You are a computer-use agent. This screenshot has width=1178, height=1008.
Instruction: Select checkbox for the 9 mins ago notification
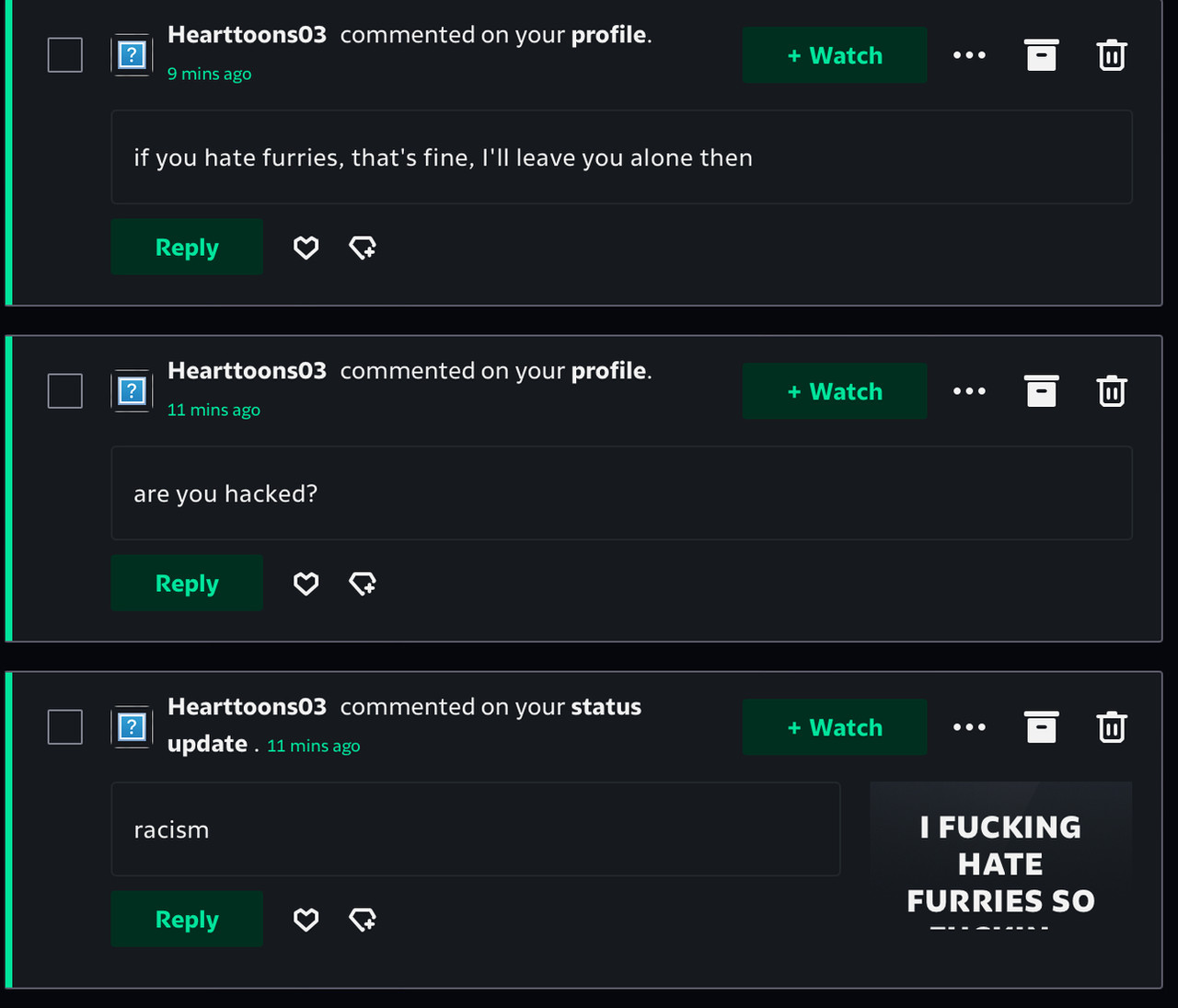(65, 55)
